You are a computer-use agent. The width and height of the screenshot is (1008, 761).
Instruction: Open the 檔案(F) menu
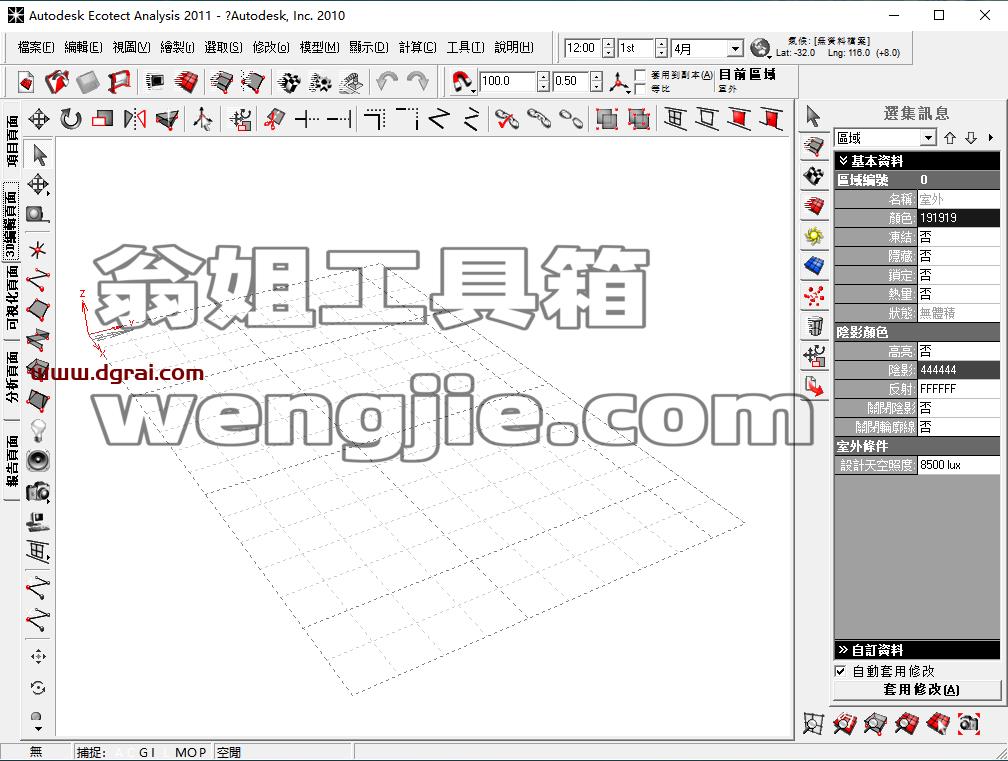tap(36, 47)
